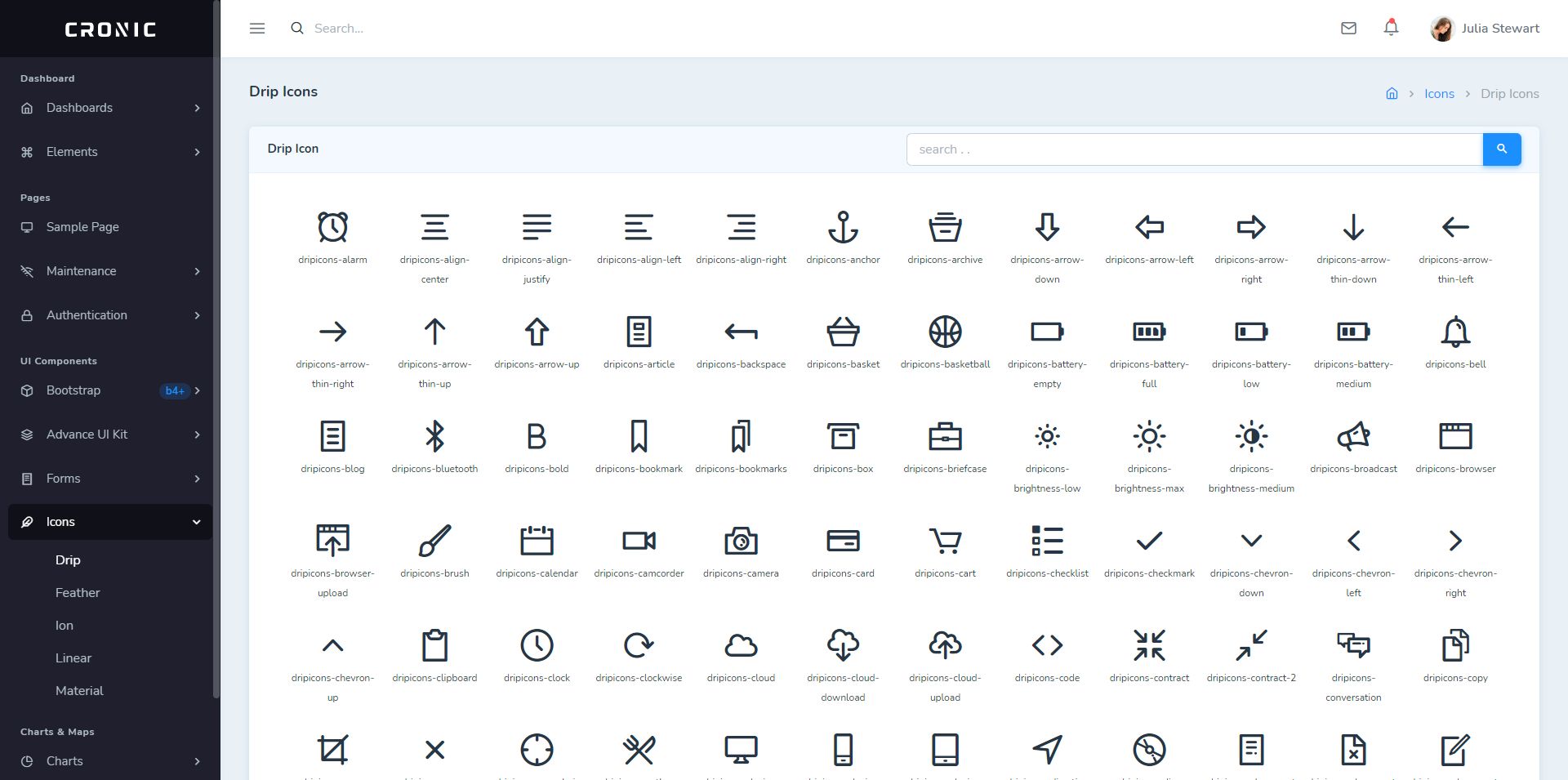This screenshot has height=780, width=1568.
Task: Open the Feather icons submenu item
Action: point(78,593)
